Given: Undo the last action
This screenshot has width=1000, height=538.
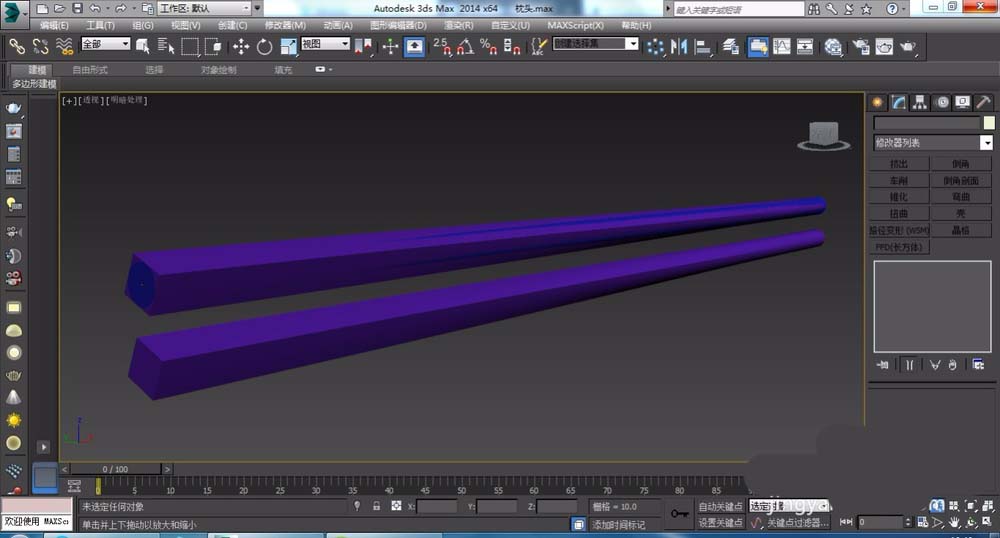Looking at the screenshot, I should [x=95, y=8].
